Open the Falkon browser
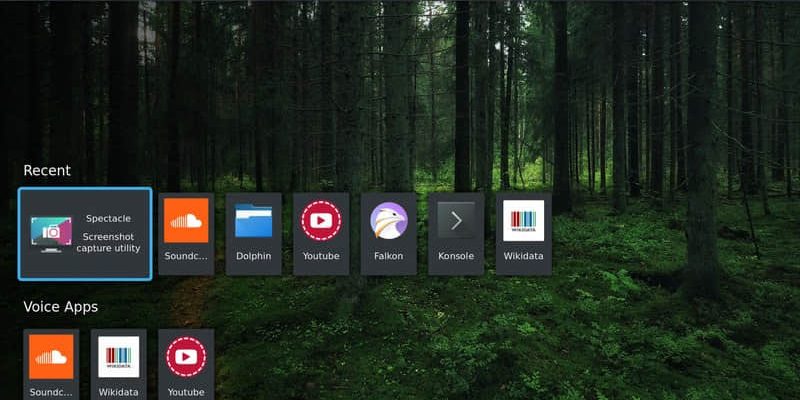This screenshot has width=800, height=400. tap(389, 234)
